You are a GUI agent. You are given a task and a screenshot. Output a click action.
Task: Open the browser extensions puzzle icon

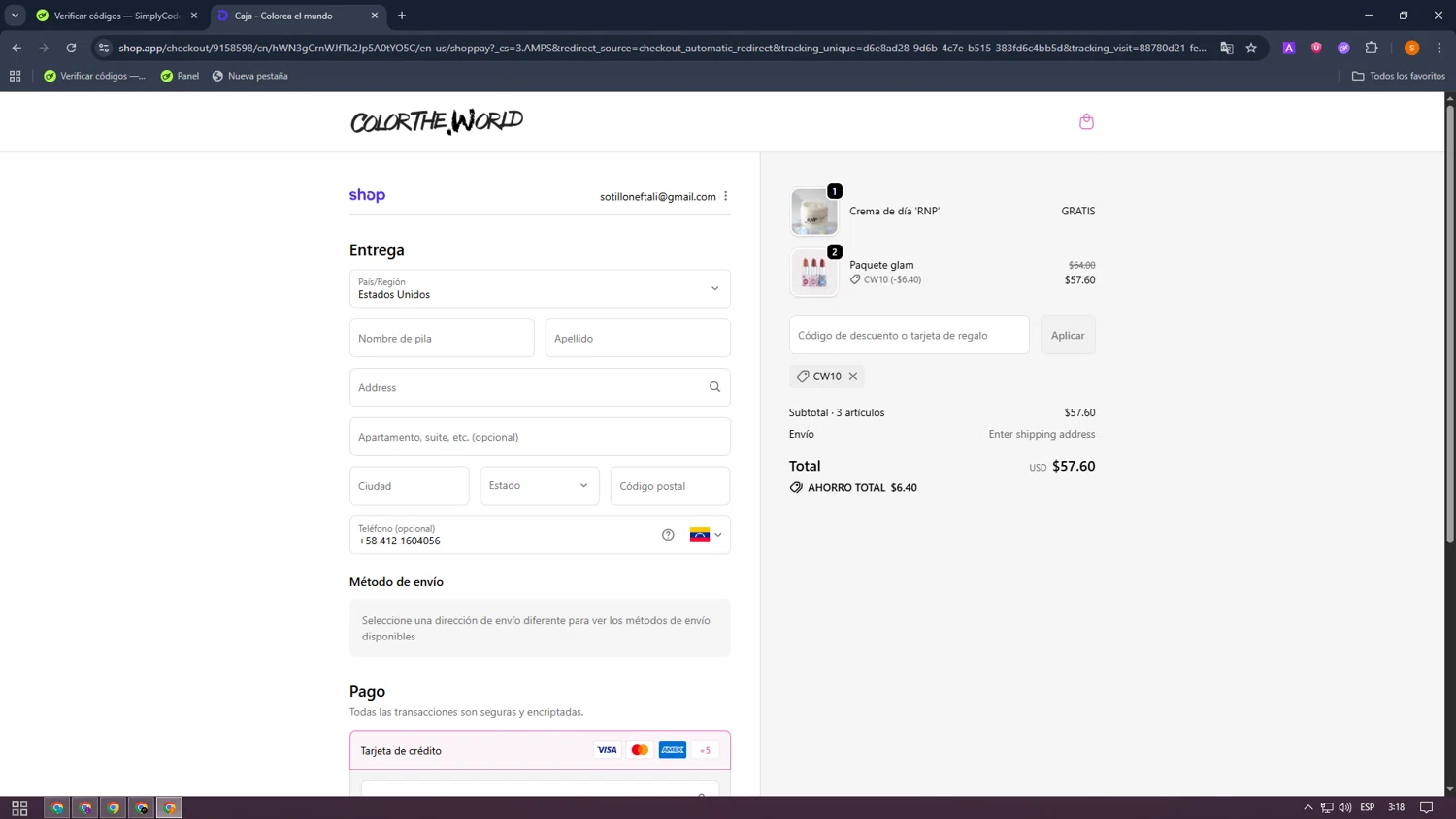click(x=1372, y=48)
